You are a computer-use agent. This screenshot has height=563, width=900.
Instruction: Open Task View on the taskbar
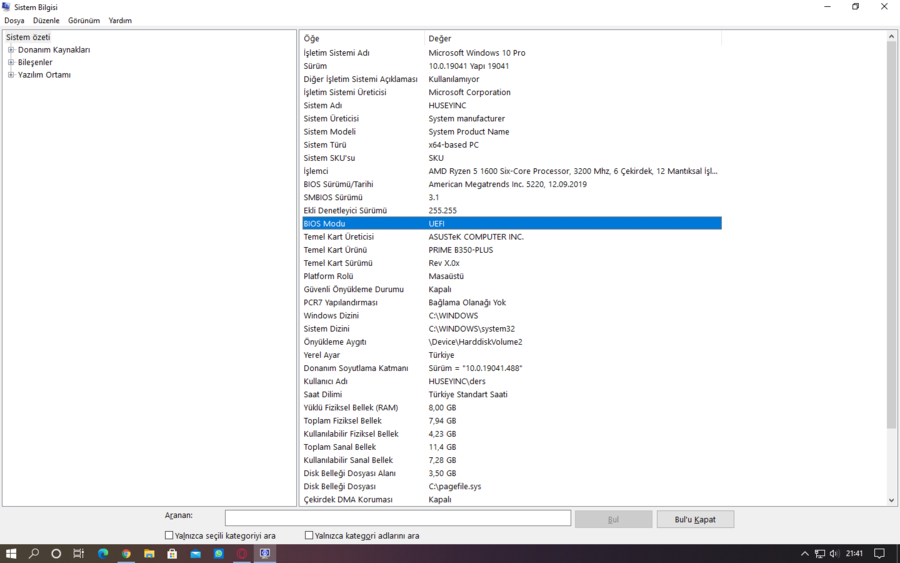79,554
